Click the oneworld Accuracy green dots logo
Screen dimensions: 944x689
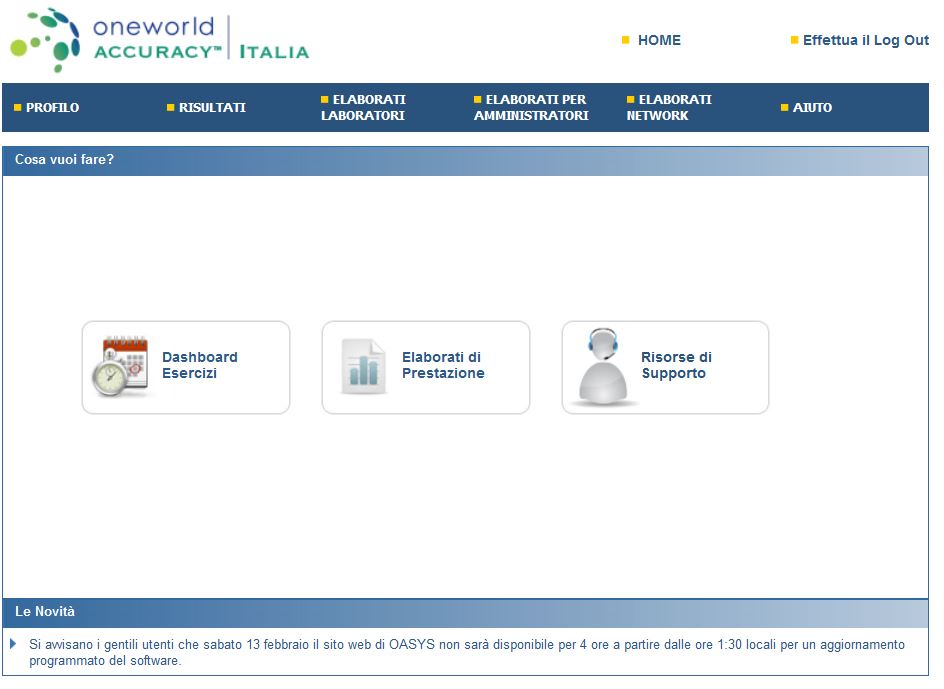click(x=45, y=40)
